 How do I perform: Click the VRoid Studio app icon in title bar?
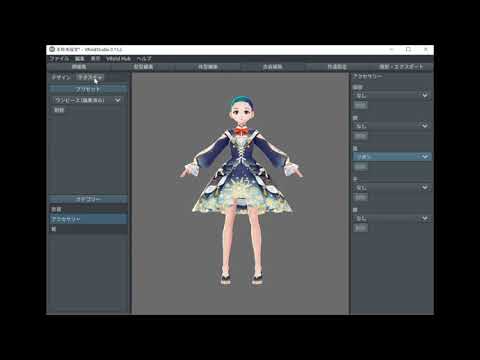[52, 49]
